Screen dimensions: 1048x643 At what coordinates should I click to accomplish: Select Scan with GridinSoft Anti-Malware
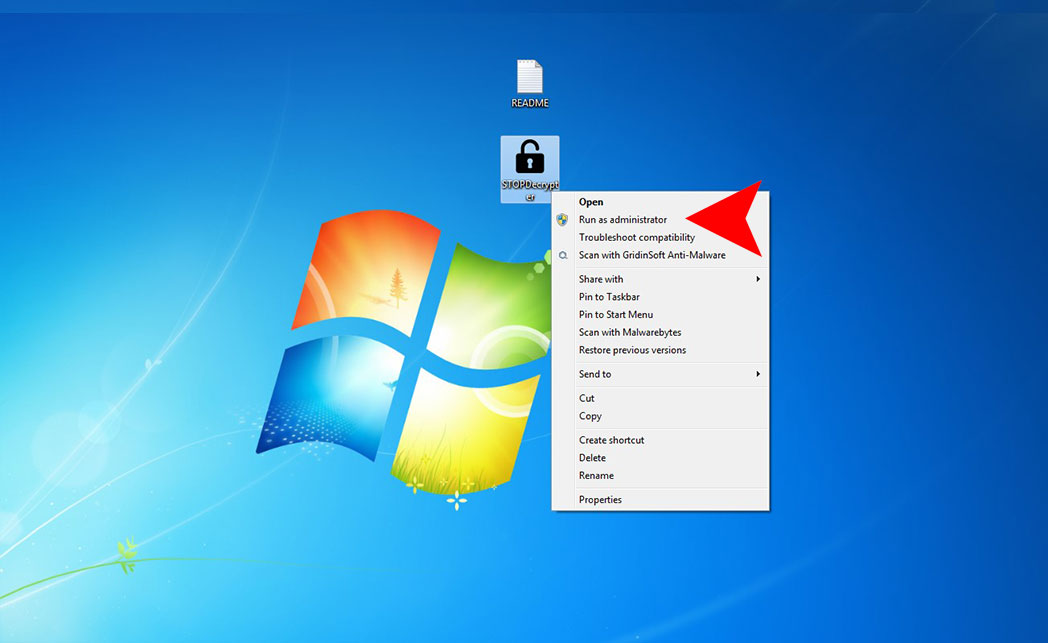652,256
